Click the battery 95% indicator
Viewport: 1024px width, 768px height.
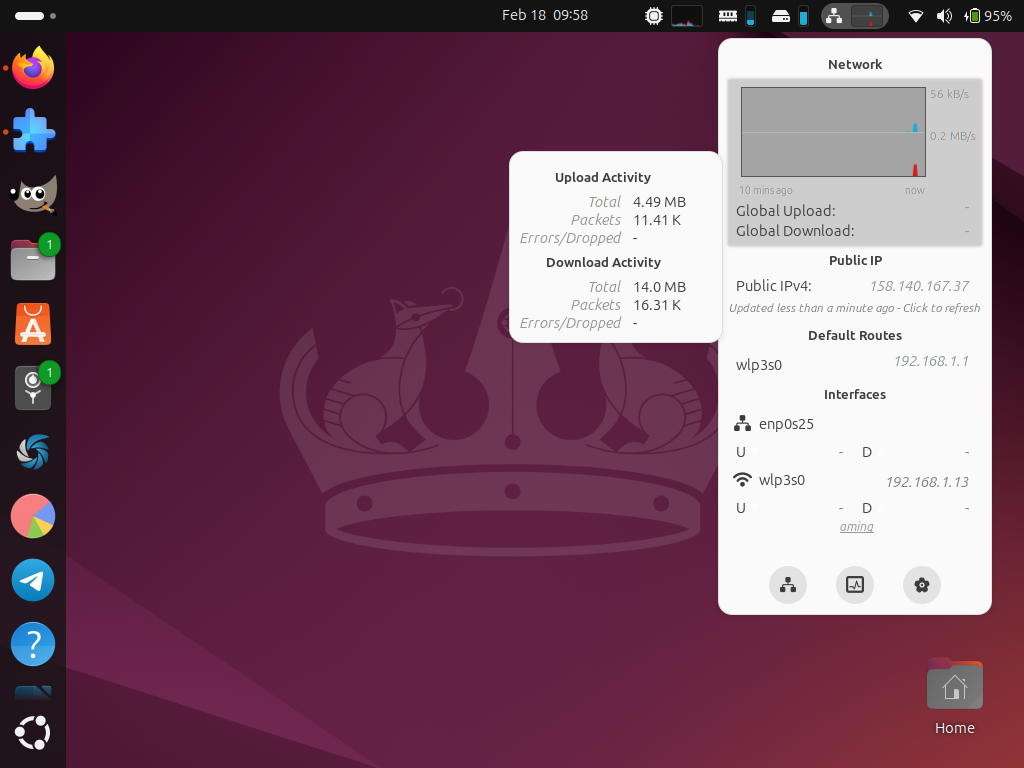988,16
